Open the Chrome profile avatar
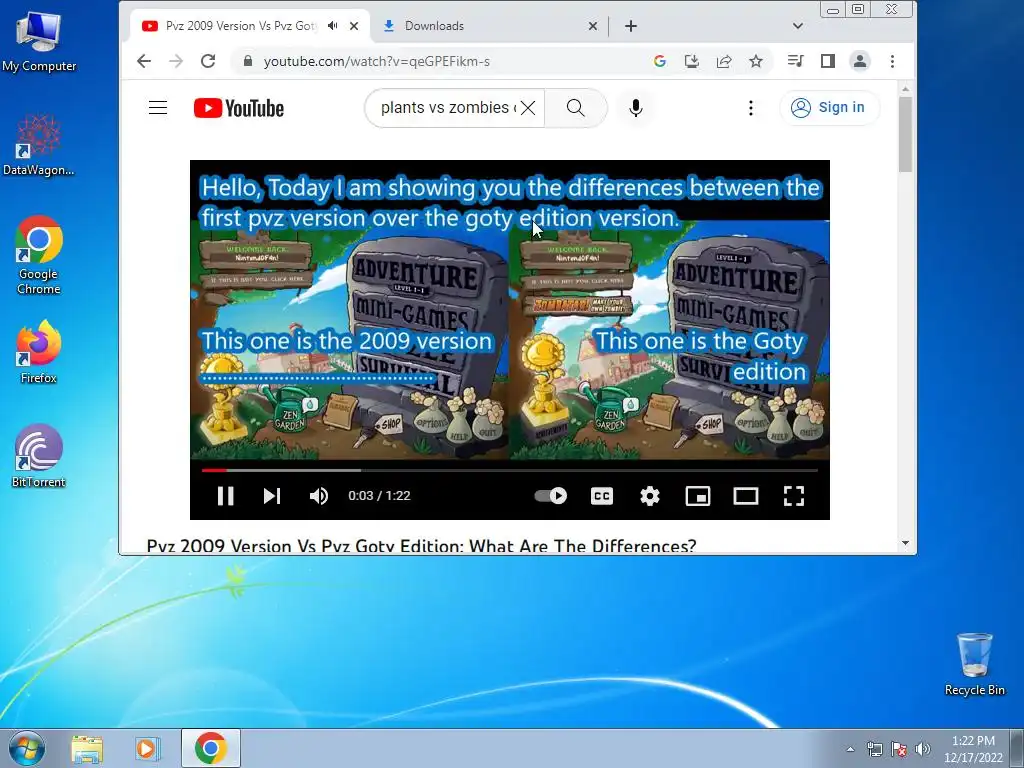This screenshot has width=1024, height=768. click(859, 61)
